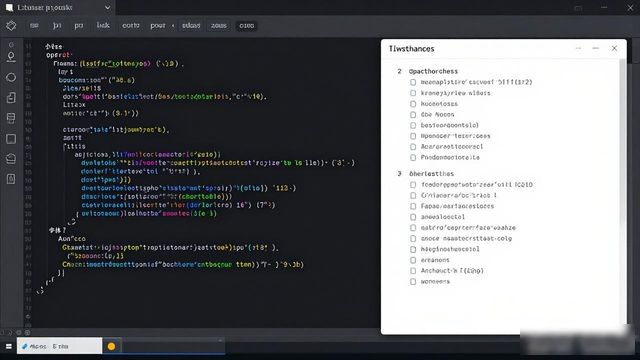This screenshot has height=360, width=640.
Task: Open the "zous" toolbar item
Action: pos(219,25)
